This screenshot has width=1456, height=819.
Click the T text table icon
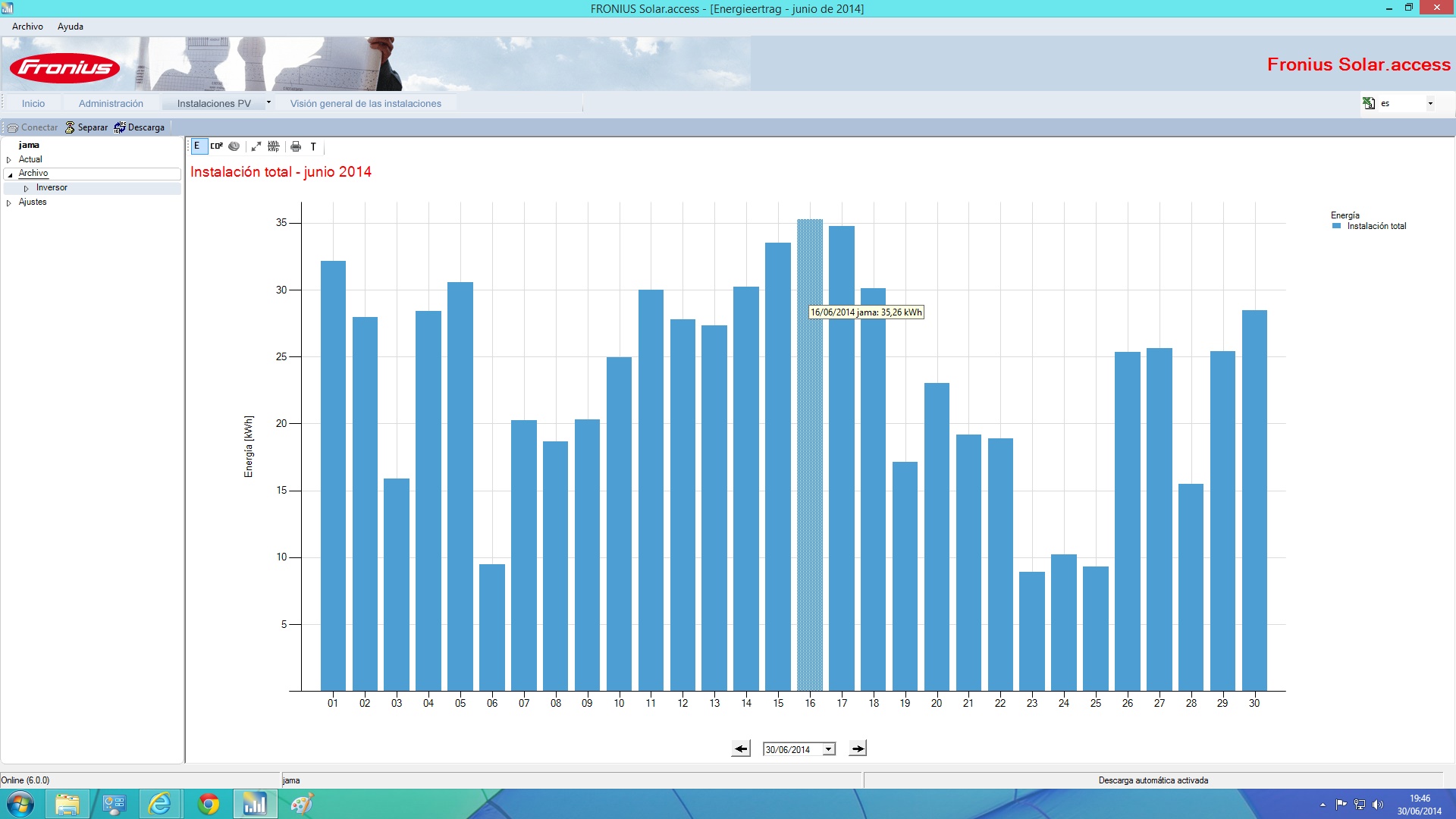click(x=313, y=146)
